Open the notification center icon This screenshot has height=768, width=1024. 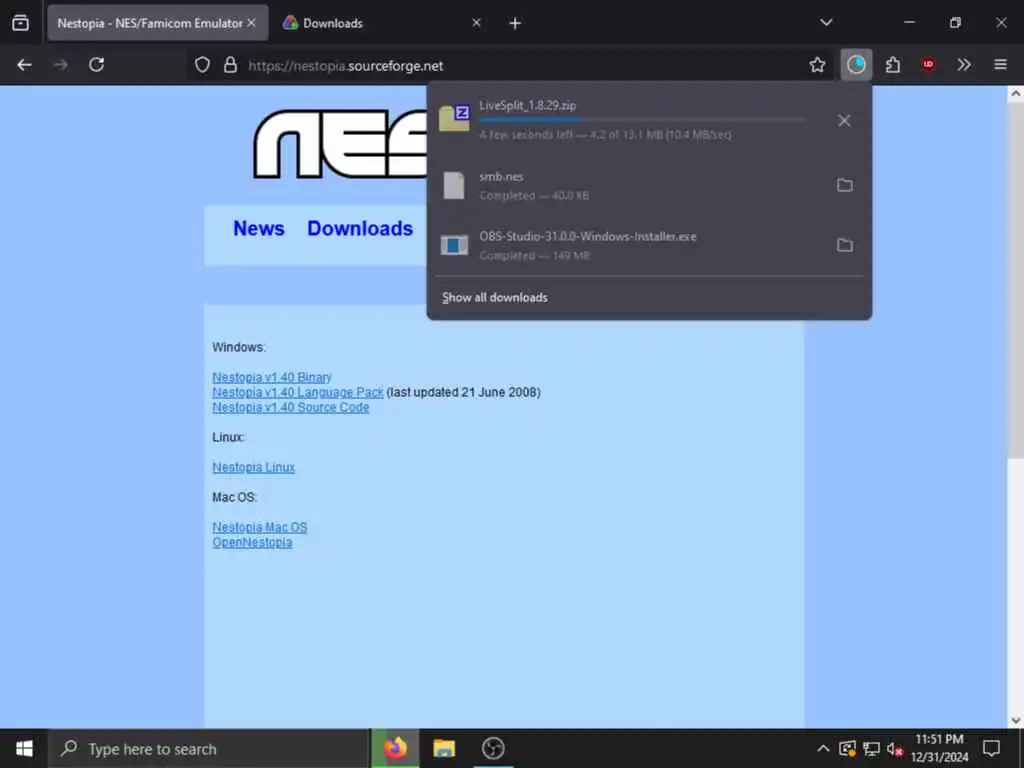pos(991,748)
